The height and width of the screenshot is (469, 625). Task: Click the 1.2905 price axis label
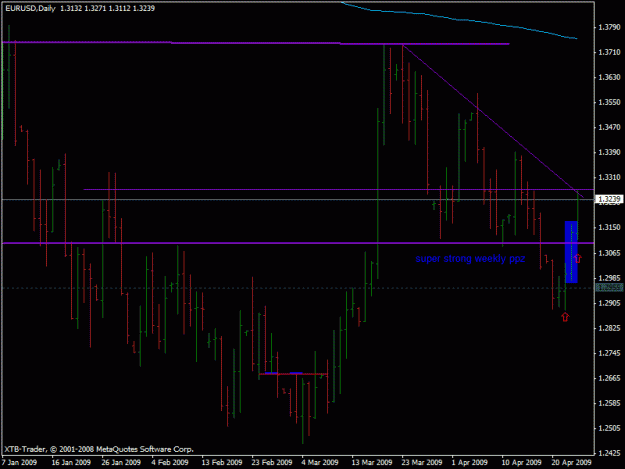point(609,303)
